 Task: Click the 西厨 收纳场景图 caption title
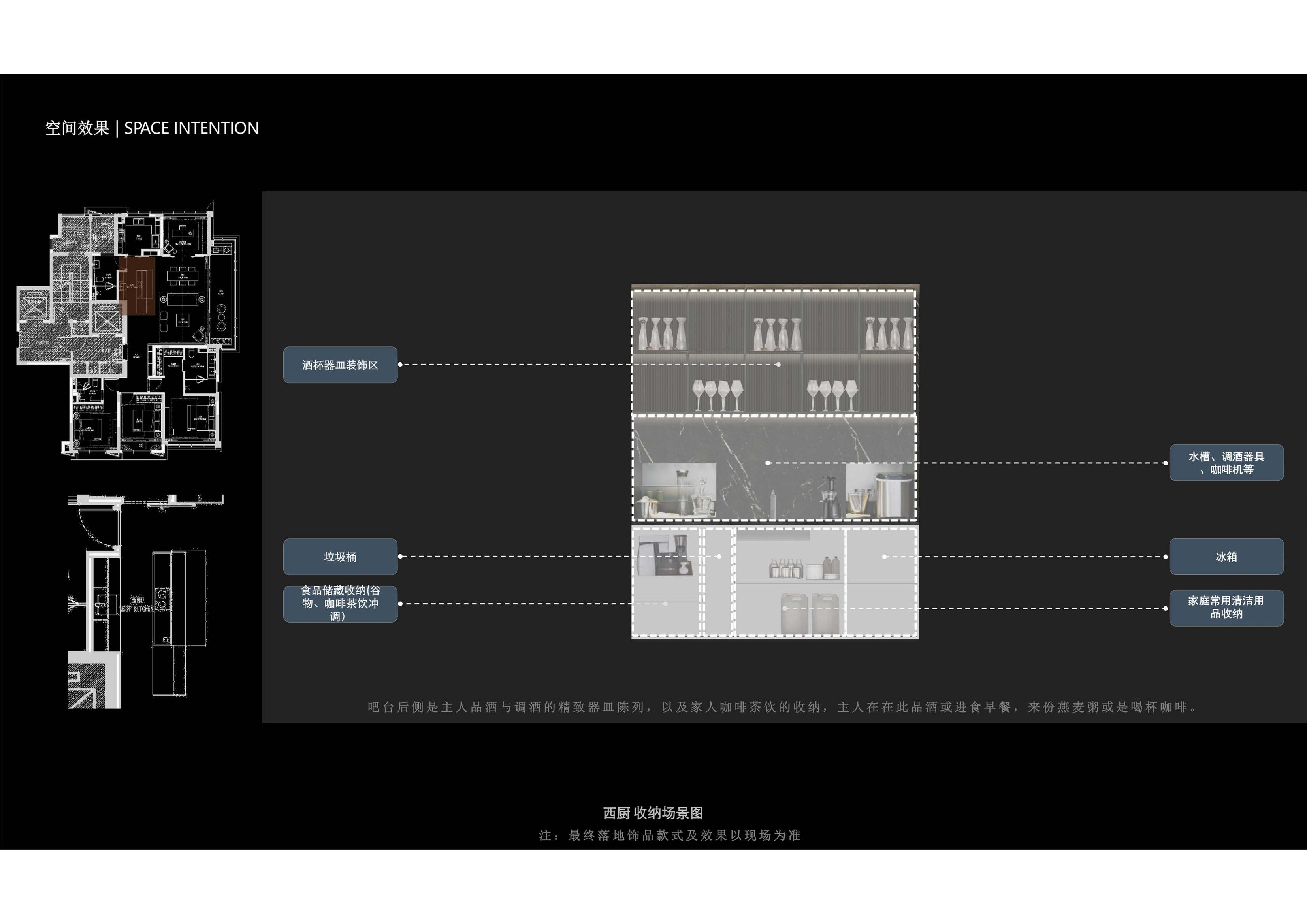pos(653,813)
